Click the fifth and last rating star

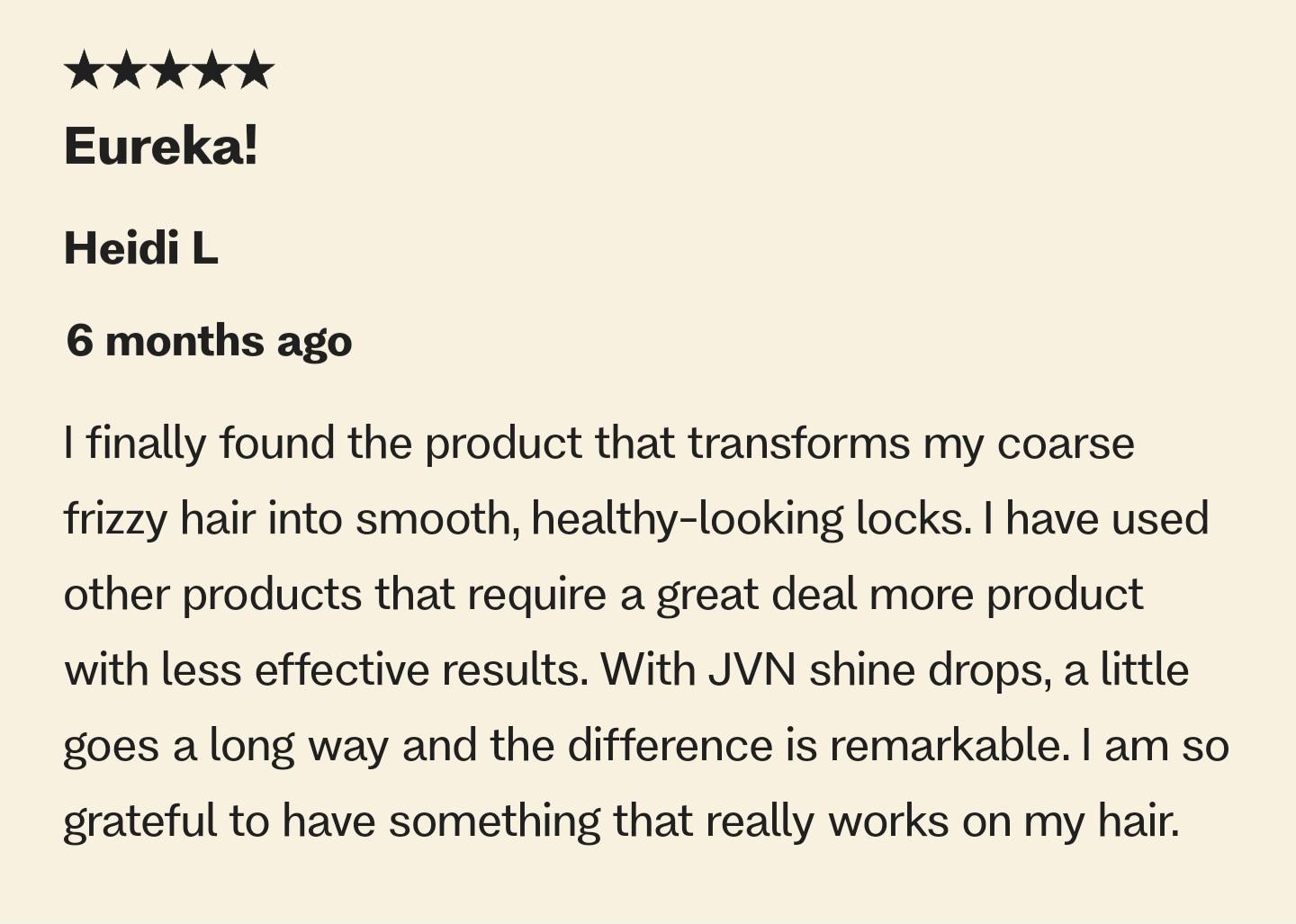click(x=255, y=70)
